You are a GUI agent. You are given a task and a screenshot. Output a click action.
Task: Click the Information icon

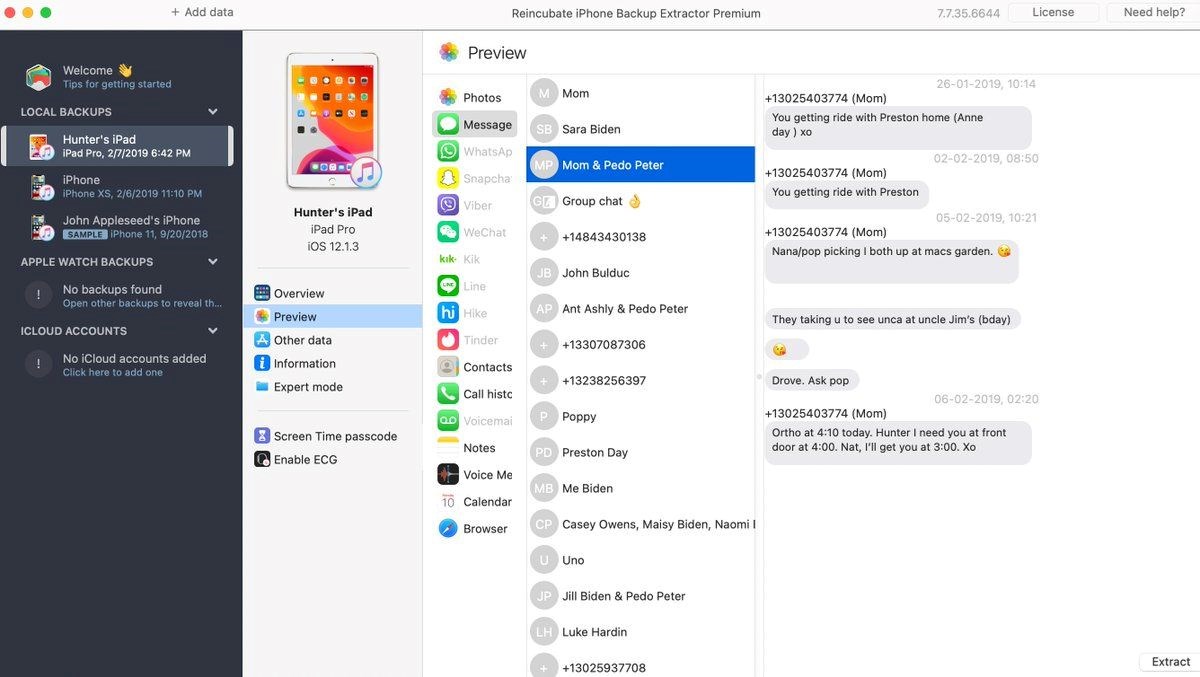262,363
